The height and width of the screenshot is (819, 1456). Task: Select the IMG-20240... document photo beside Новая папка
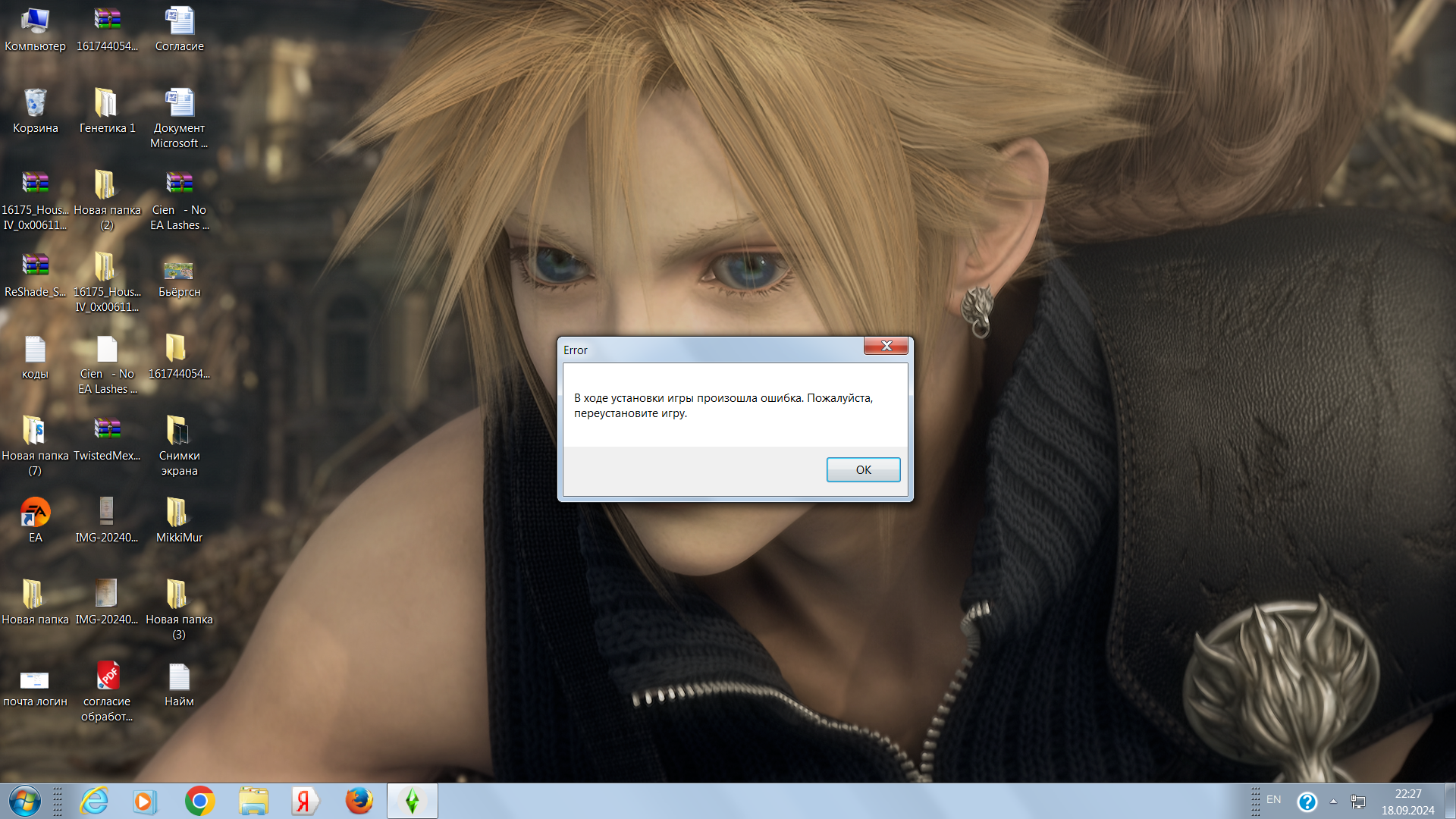[x=107, y=603]
